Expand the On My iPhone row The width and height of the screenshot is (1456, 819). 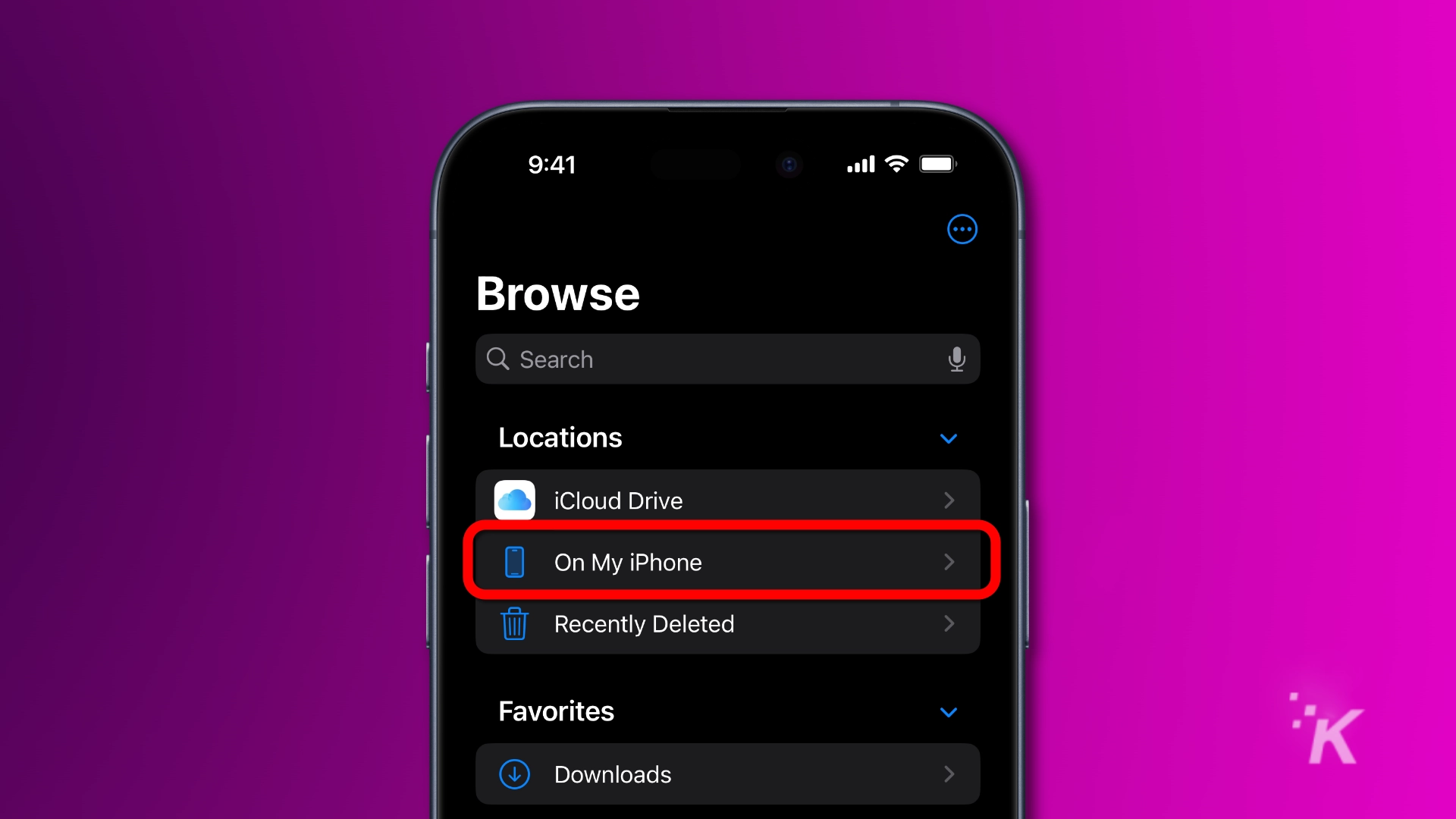728,562
